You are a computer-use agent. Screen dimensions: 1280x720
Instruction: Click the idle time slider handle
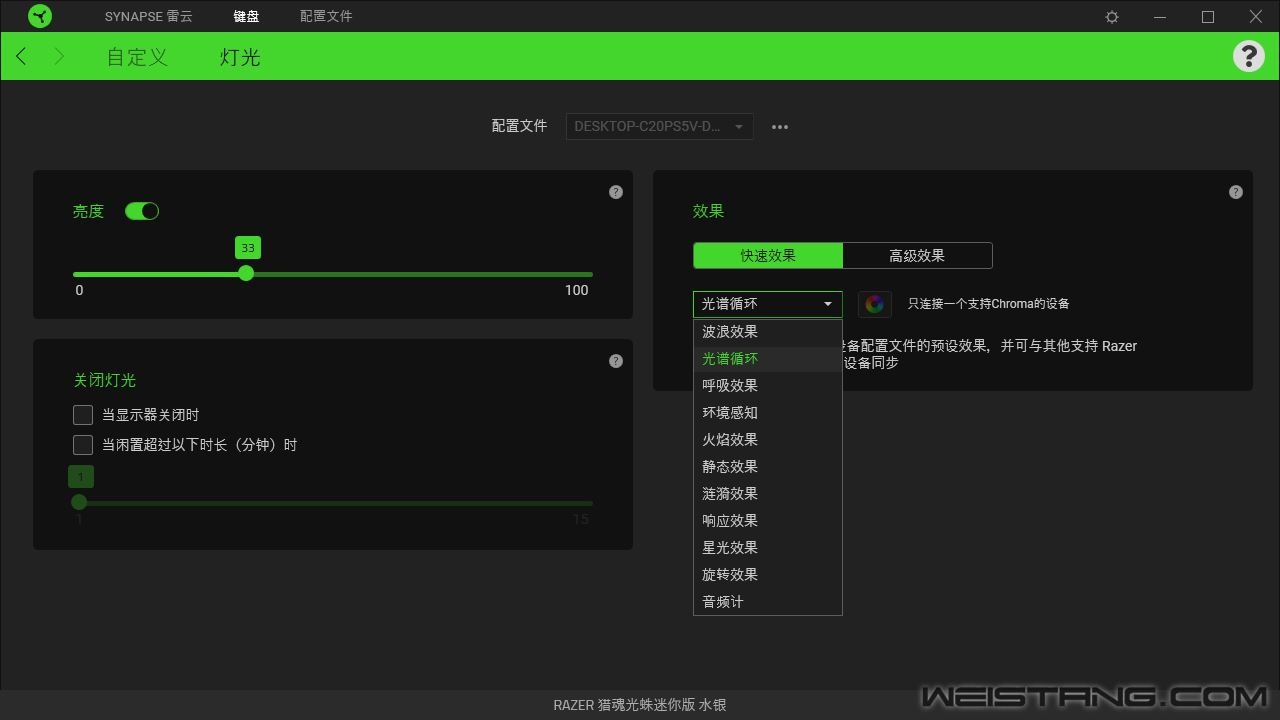(x=79, y=502)
